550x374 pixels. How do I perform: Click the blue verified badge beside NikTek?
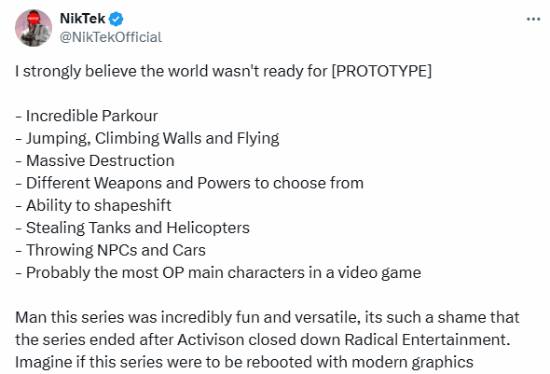[x=116, y=19]
